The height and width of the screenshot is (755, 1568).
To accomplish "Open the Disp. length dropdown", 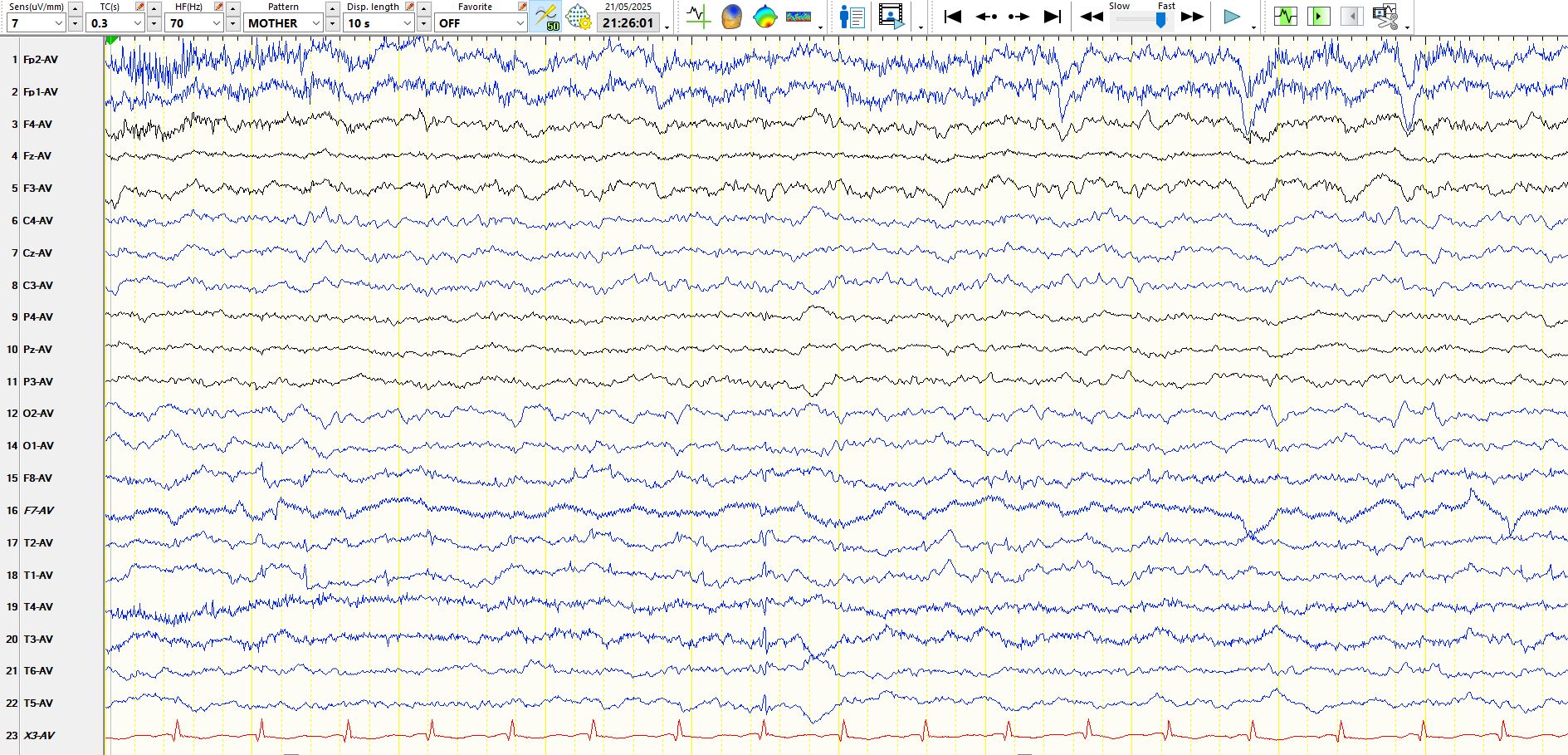I will click(379, 23).
